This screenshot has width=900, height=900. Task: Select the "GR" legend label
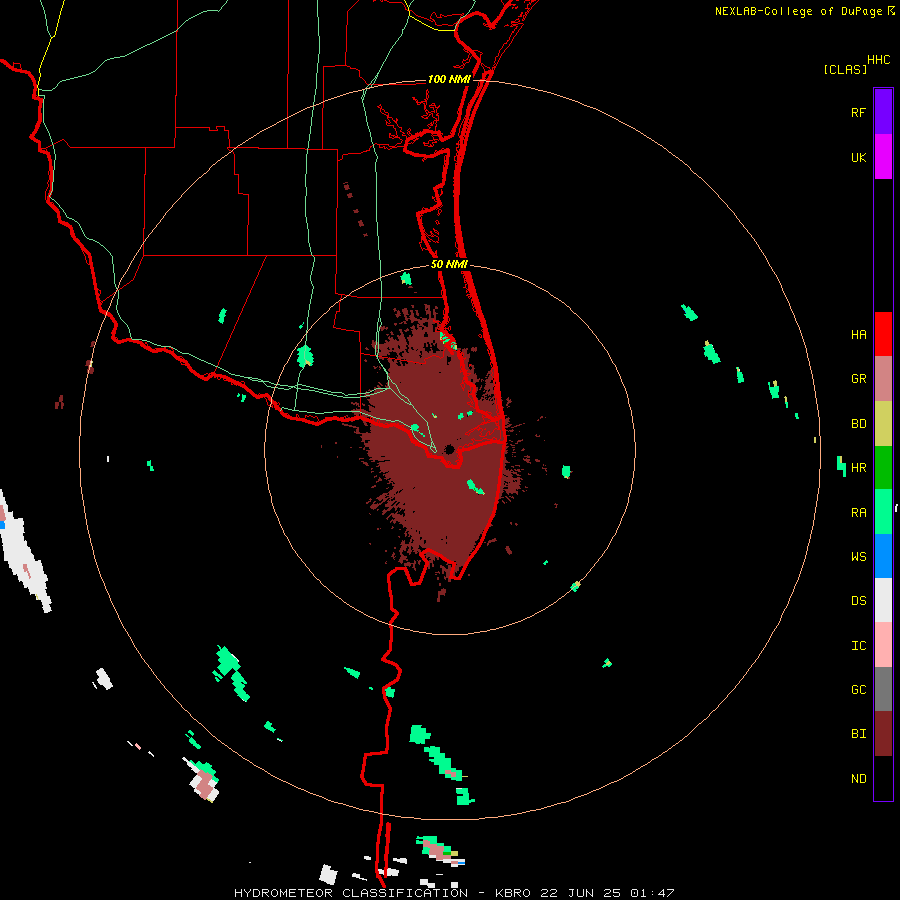(x=858, y=379)
